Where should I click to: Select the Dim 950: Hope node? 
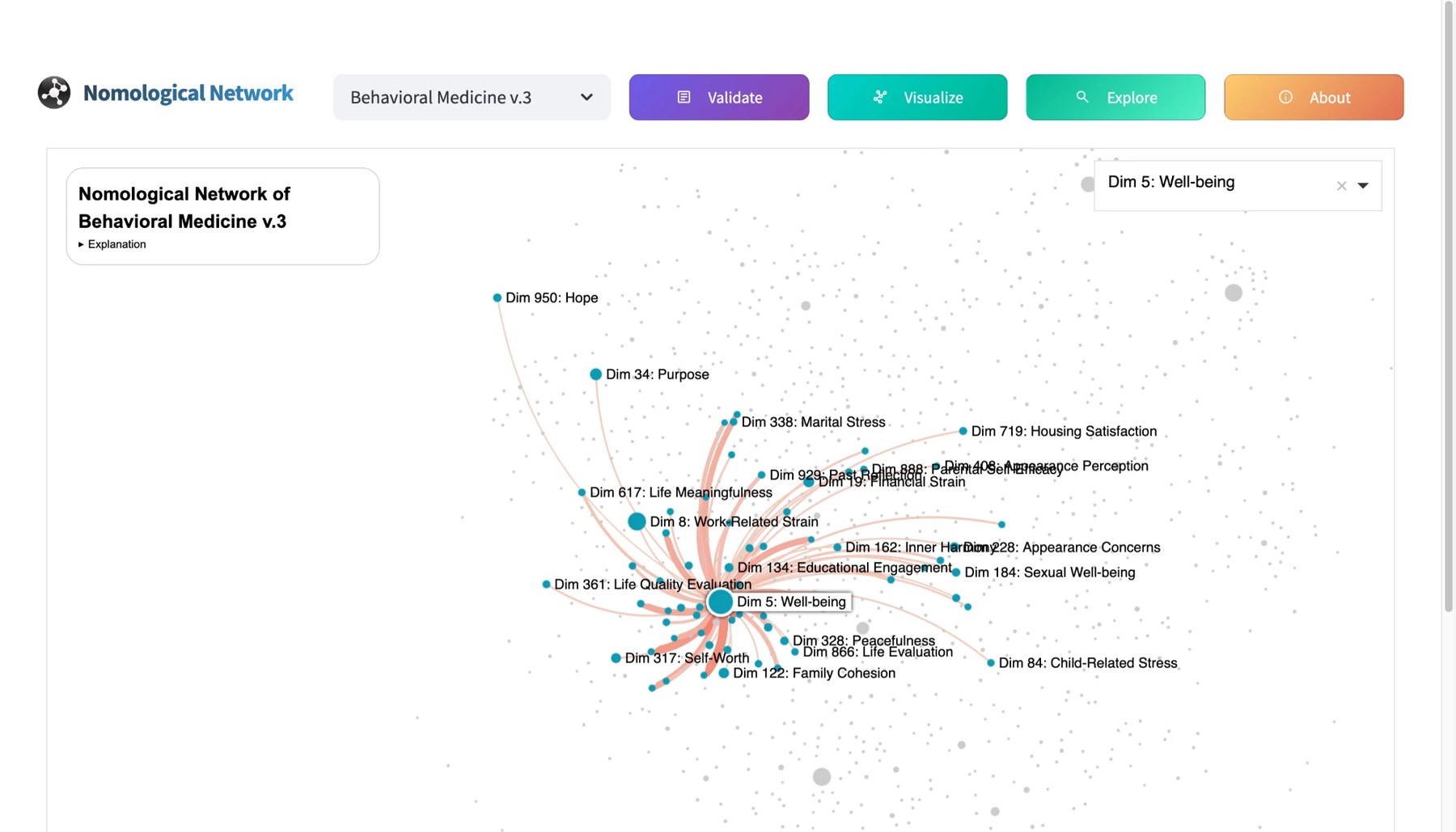(x=497, y=298)
